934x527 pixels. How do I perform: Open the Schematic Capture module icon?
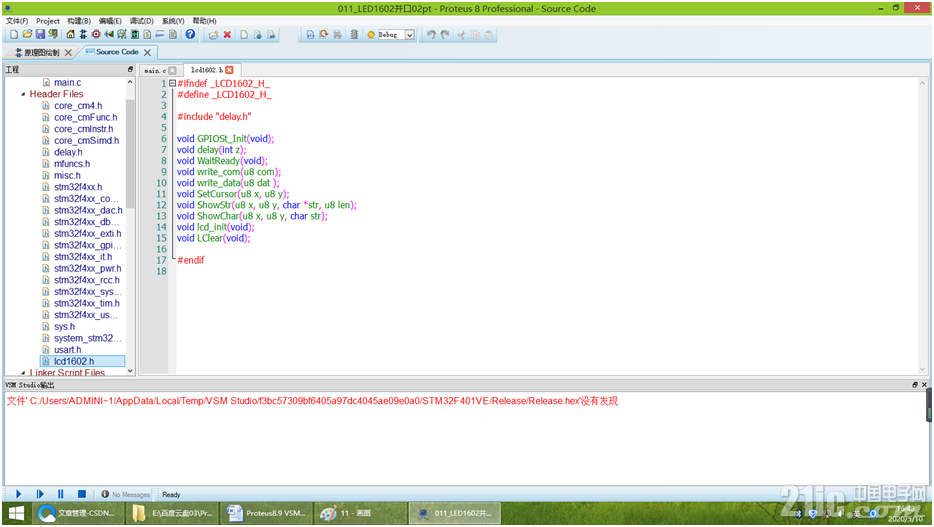point(83,35)
